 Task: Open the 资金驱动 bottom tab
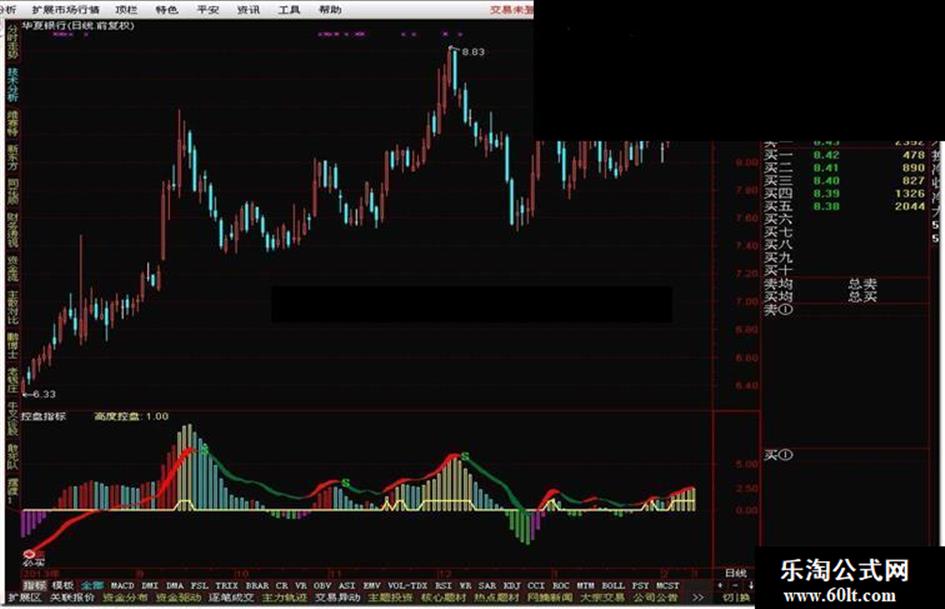(178, 598)
